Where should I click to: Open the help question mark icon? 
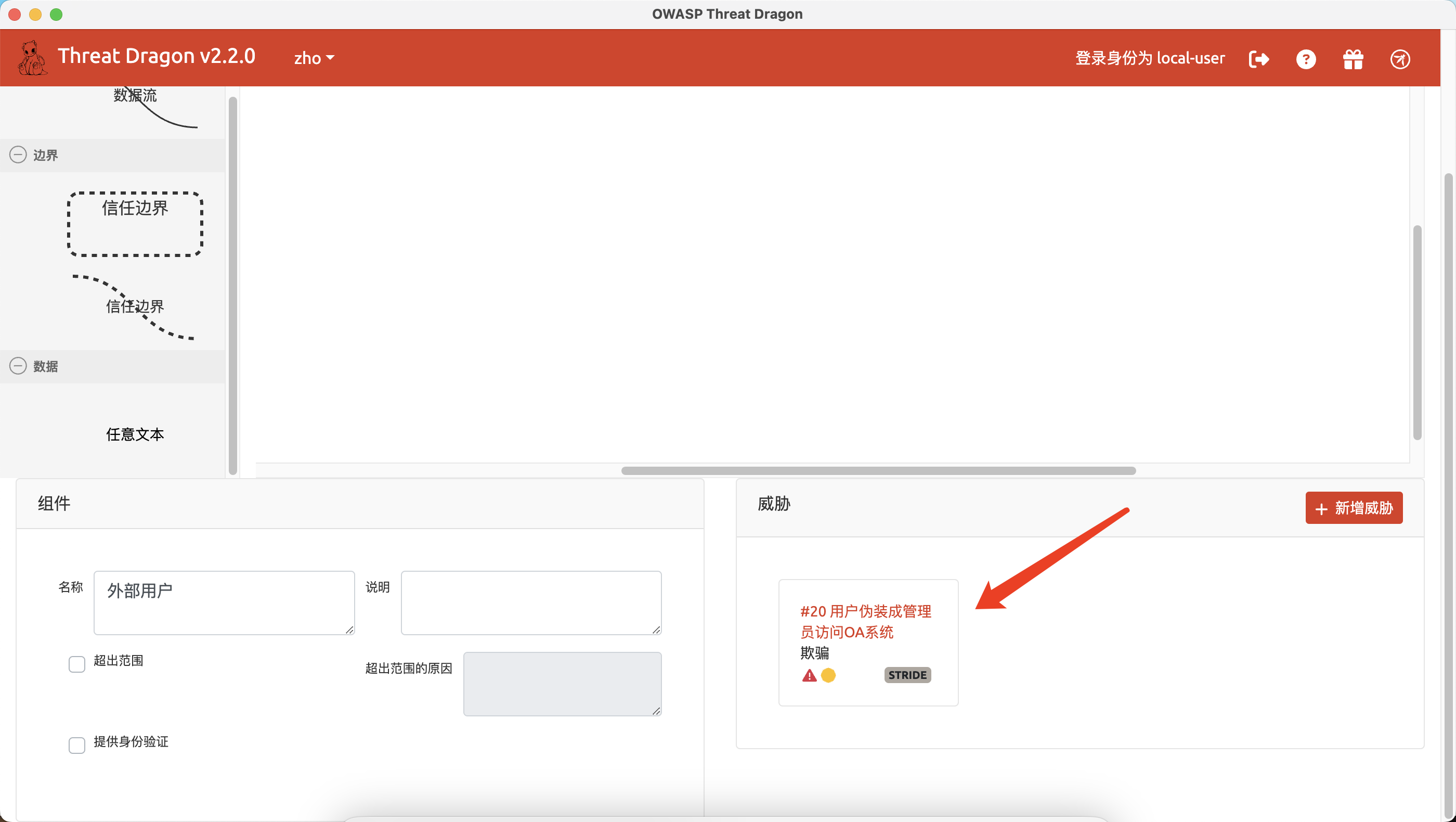1306,59
